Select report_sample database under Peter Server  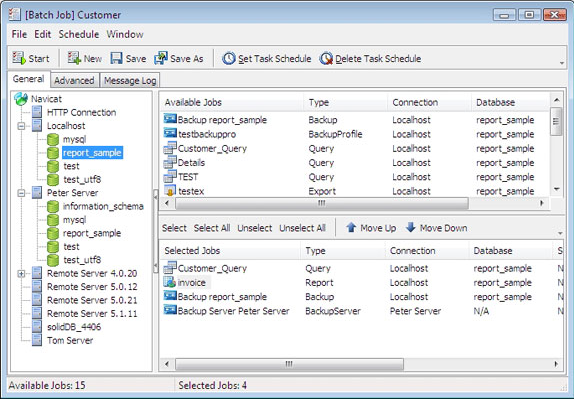point(92,233)
